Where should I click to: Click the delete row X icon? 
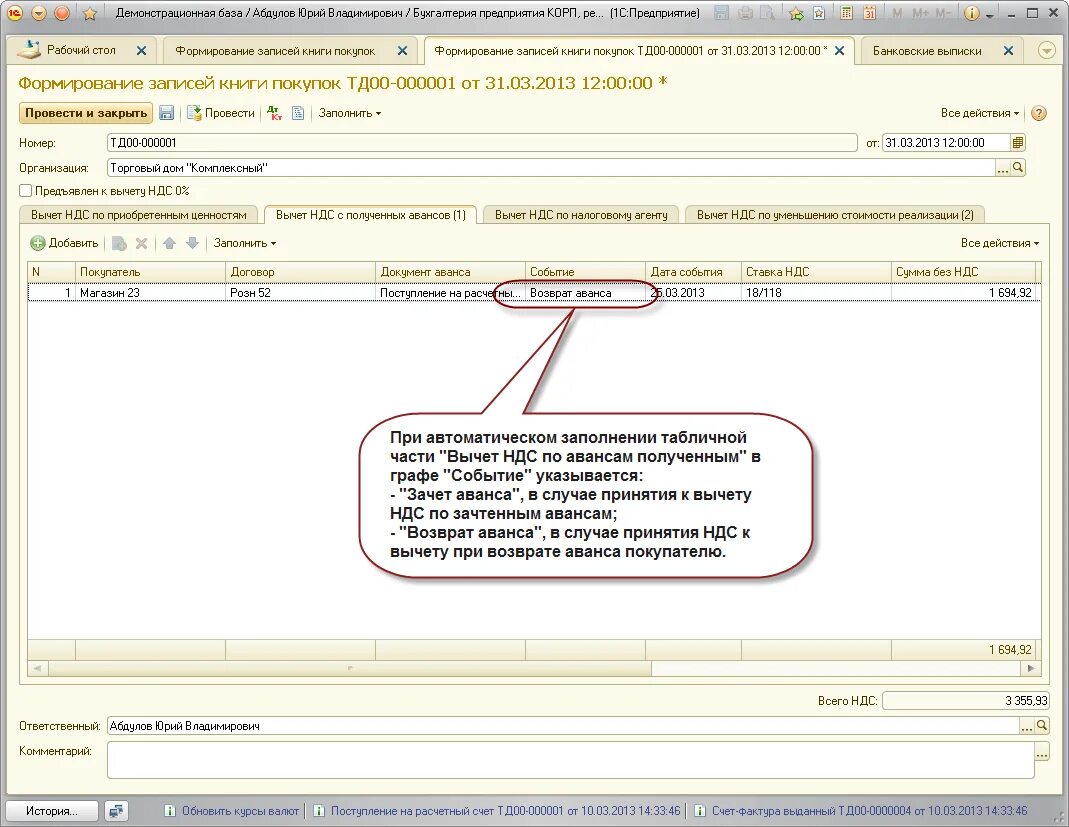[141, 243]
